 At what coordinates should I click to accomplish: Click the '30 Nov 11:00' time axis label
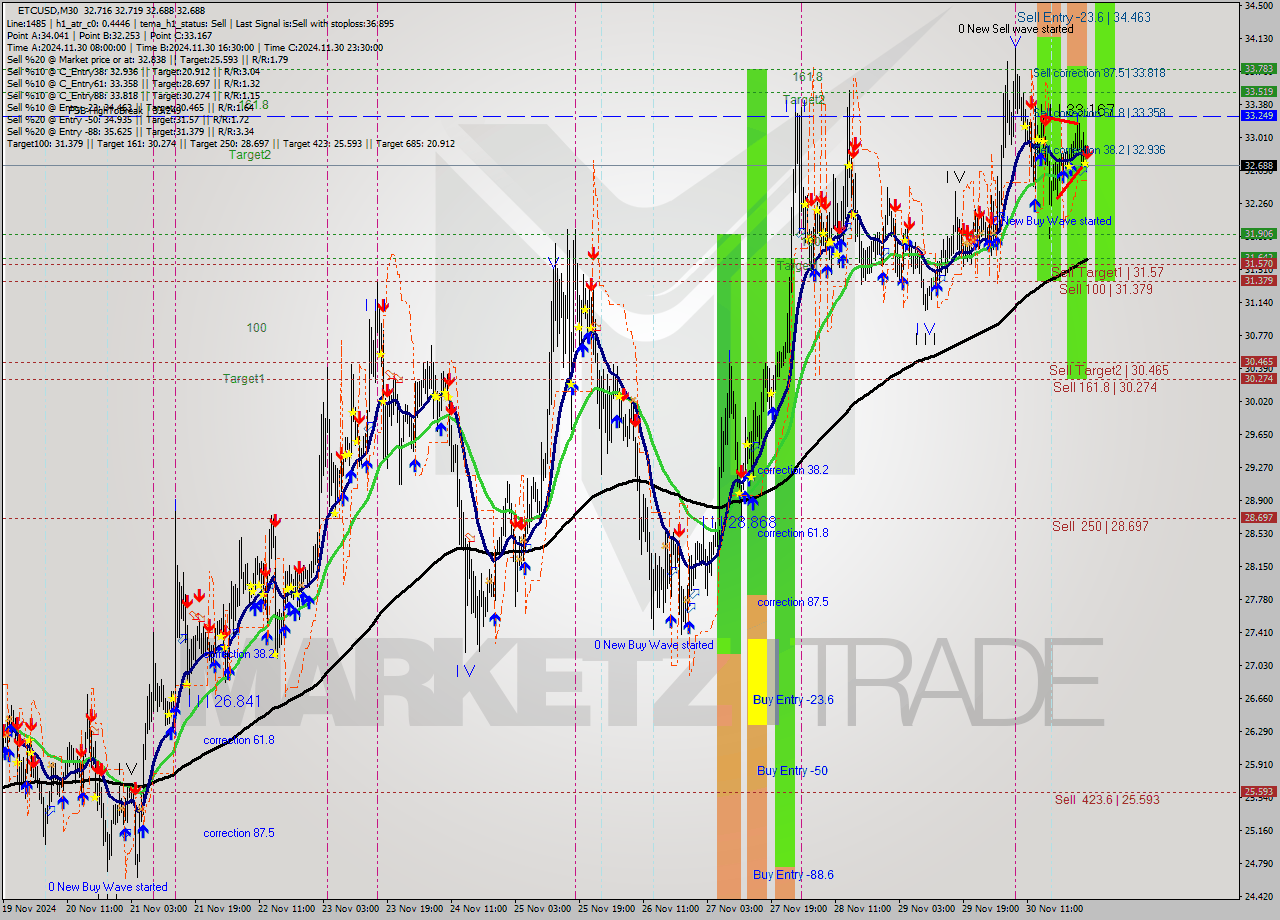click(1055, 909)
